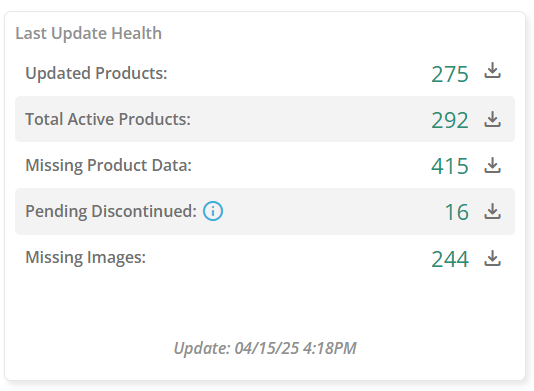Screen dimensions: 534x391
Task: Download the Updated Products report
Action: [492, 71]
